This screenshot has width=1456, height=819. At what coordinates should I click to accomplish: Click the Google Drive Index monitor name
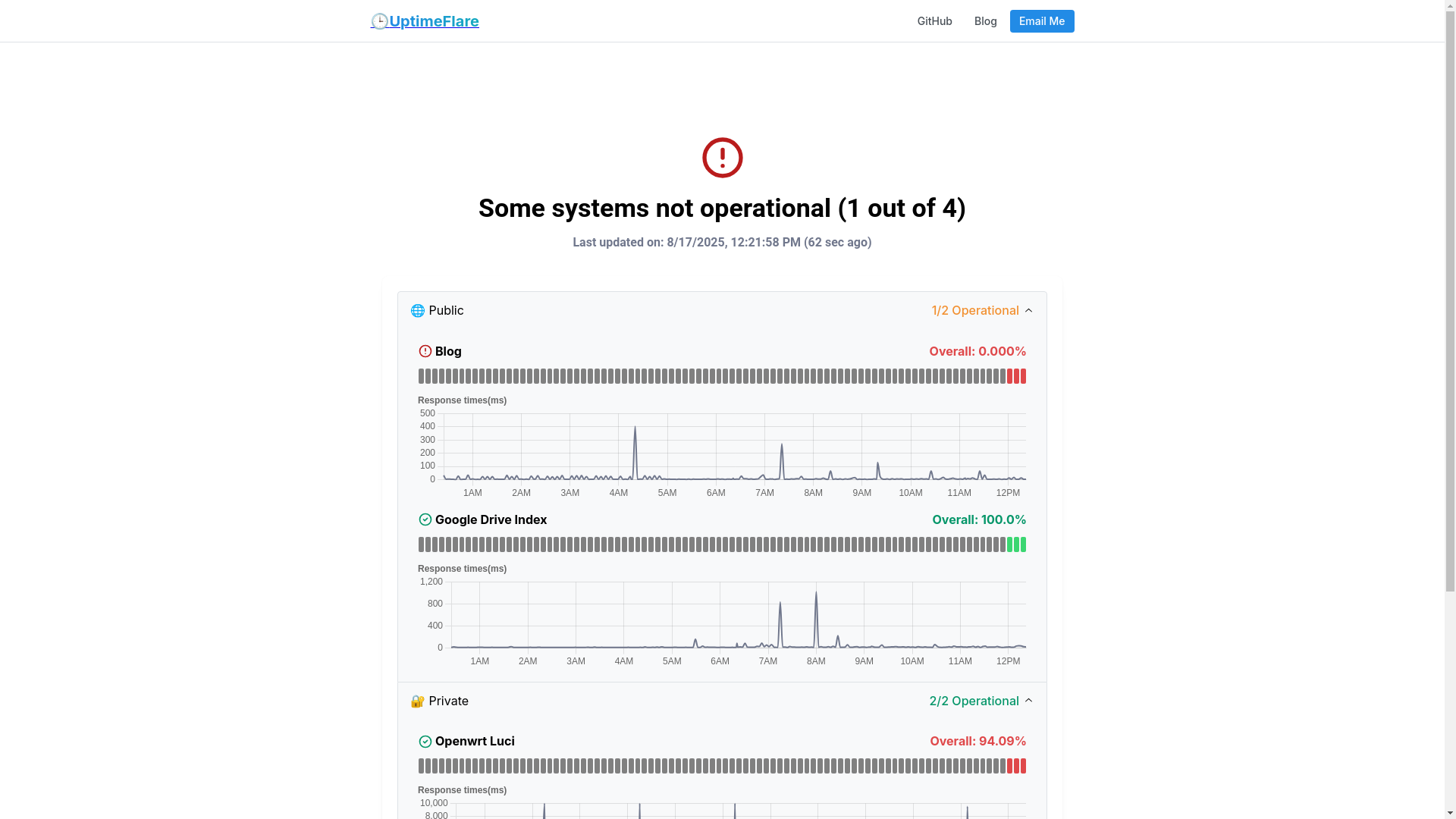tap(491, 519)
